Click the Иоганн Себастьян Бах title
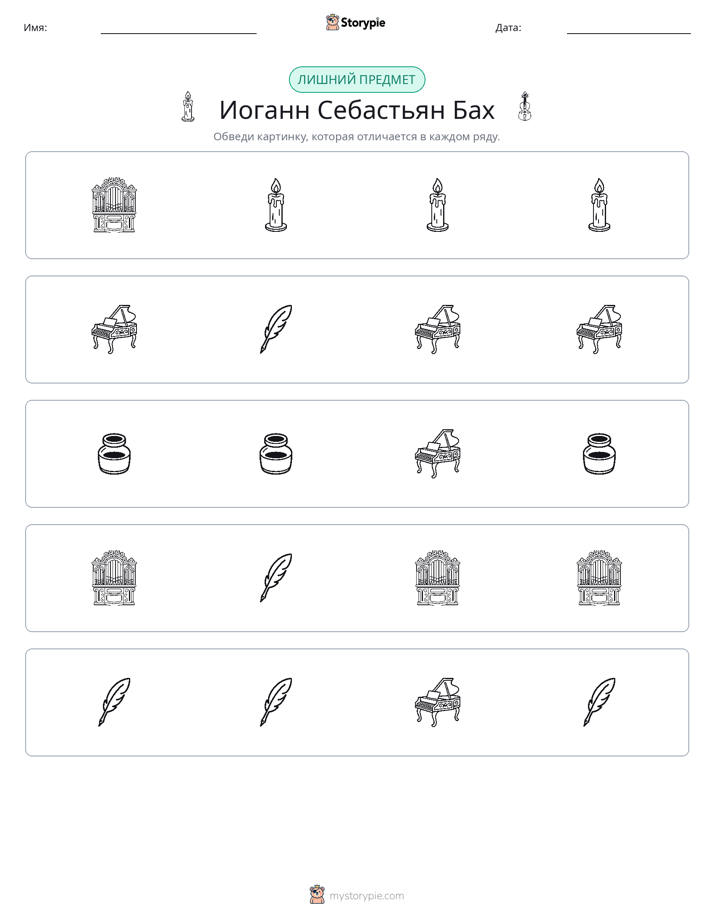Viewport: 714px width, 924px height. pyautogui.click(x=356, y=110)
